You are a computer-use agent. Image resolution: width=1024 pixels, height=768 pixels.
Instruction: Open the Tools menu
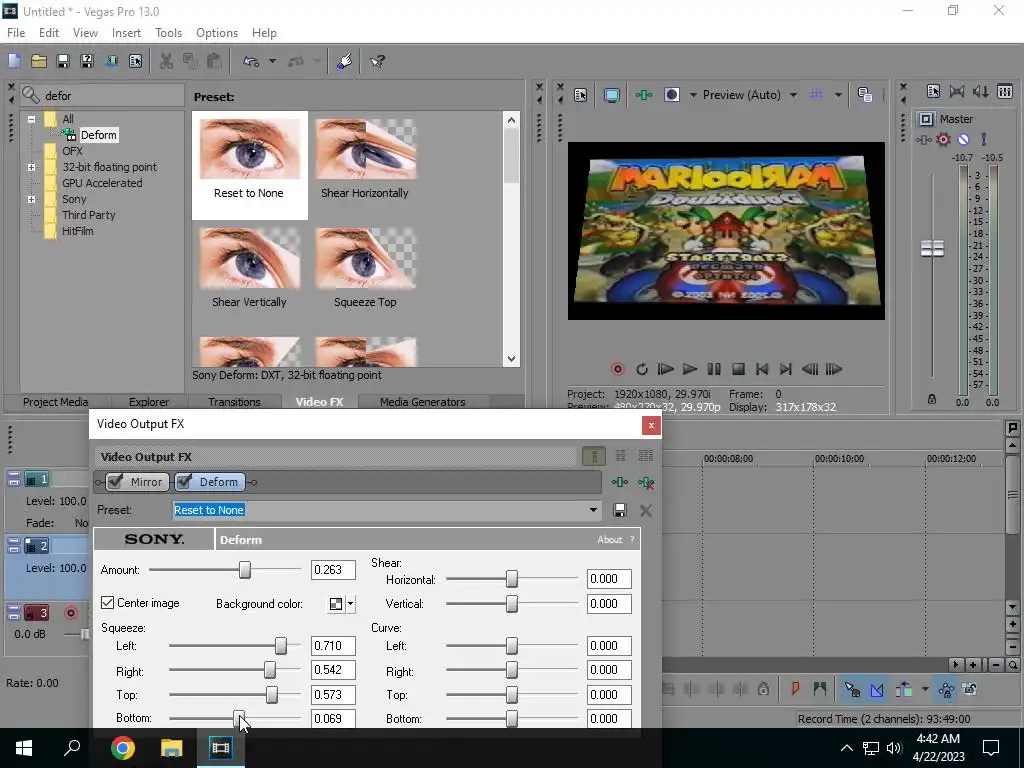point(168,33)
